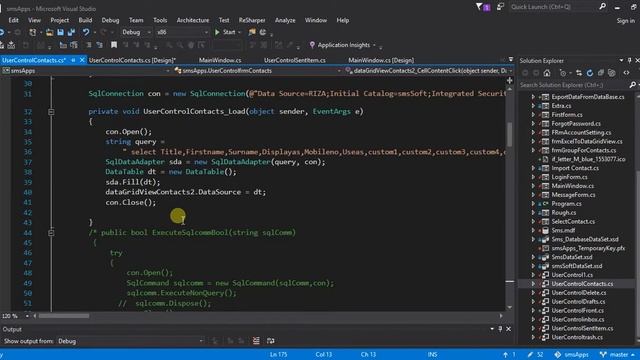The image size is (640, 360).
Task: Switch to the UserControlSentItem.cs tab
Action: coord(295,60)
